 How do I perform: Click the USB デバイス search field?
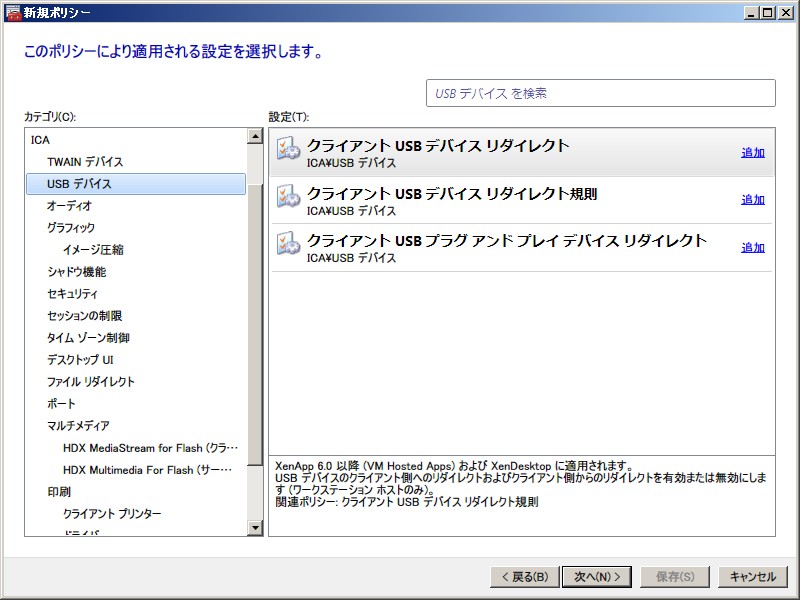pos(600,93)
